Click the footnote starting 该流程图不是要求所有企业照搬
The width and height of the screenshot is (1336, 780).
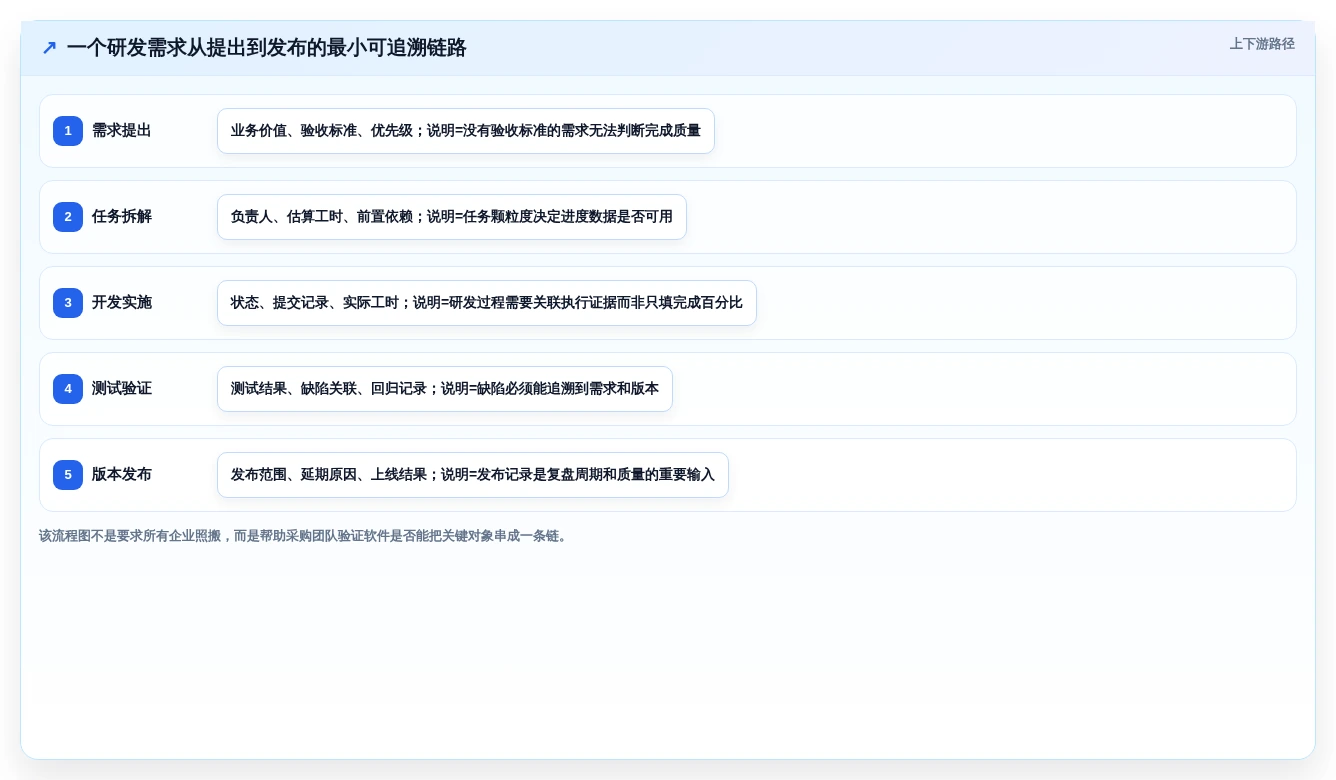[x=305, y=536]
